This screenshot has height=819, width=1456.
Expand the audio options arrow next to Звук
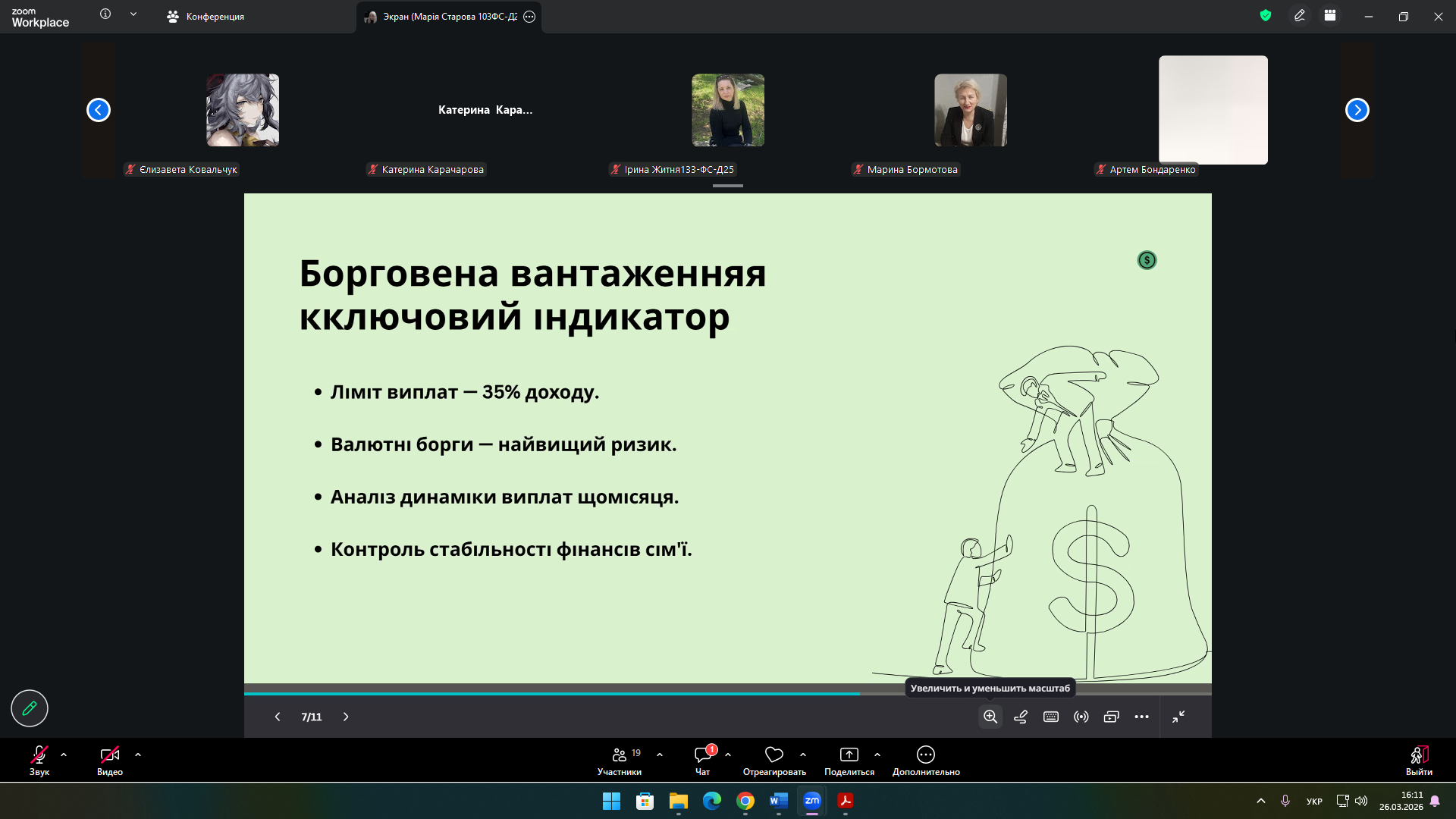pos(64,755)
